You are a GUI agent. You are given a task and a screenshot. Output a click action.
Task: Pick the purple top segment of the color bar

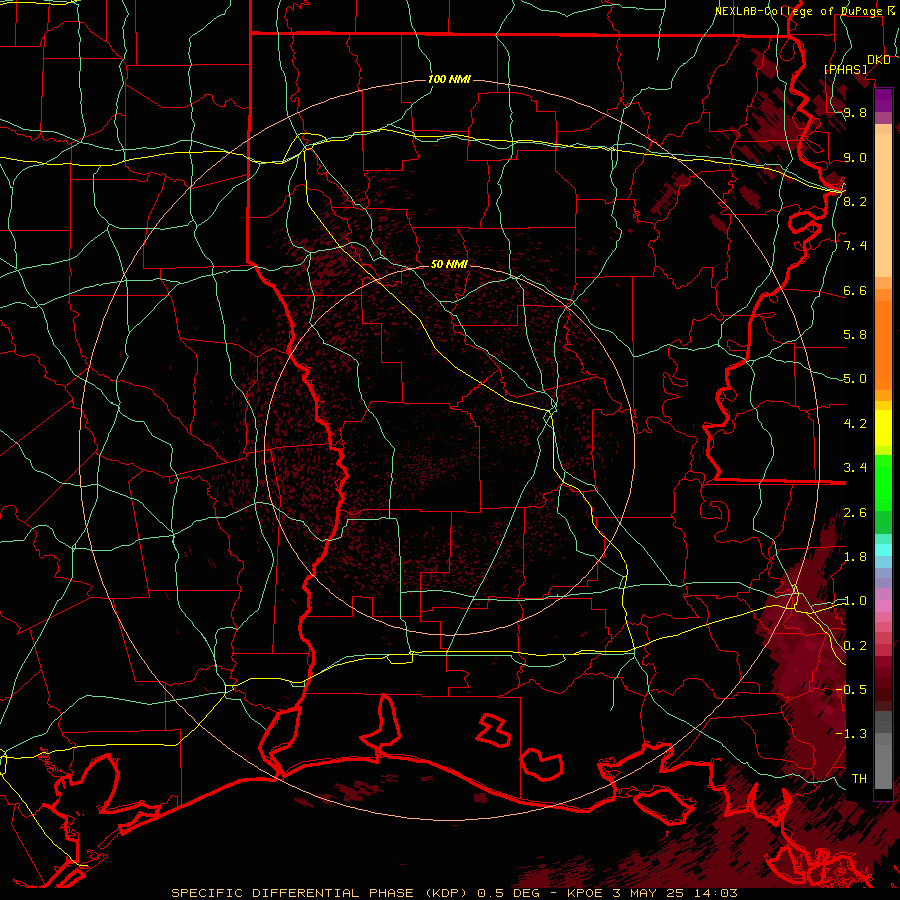pos(883,100)
